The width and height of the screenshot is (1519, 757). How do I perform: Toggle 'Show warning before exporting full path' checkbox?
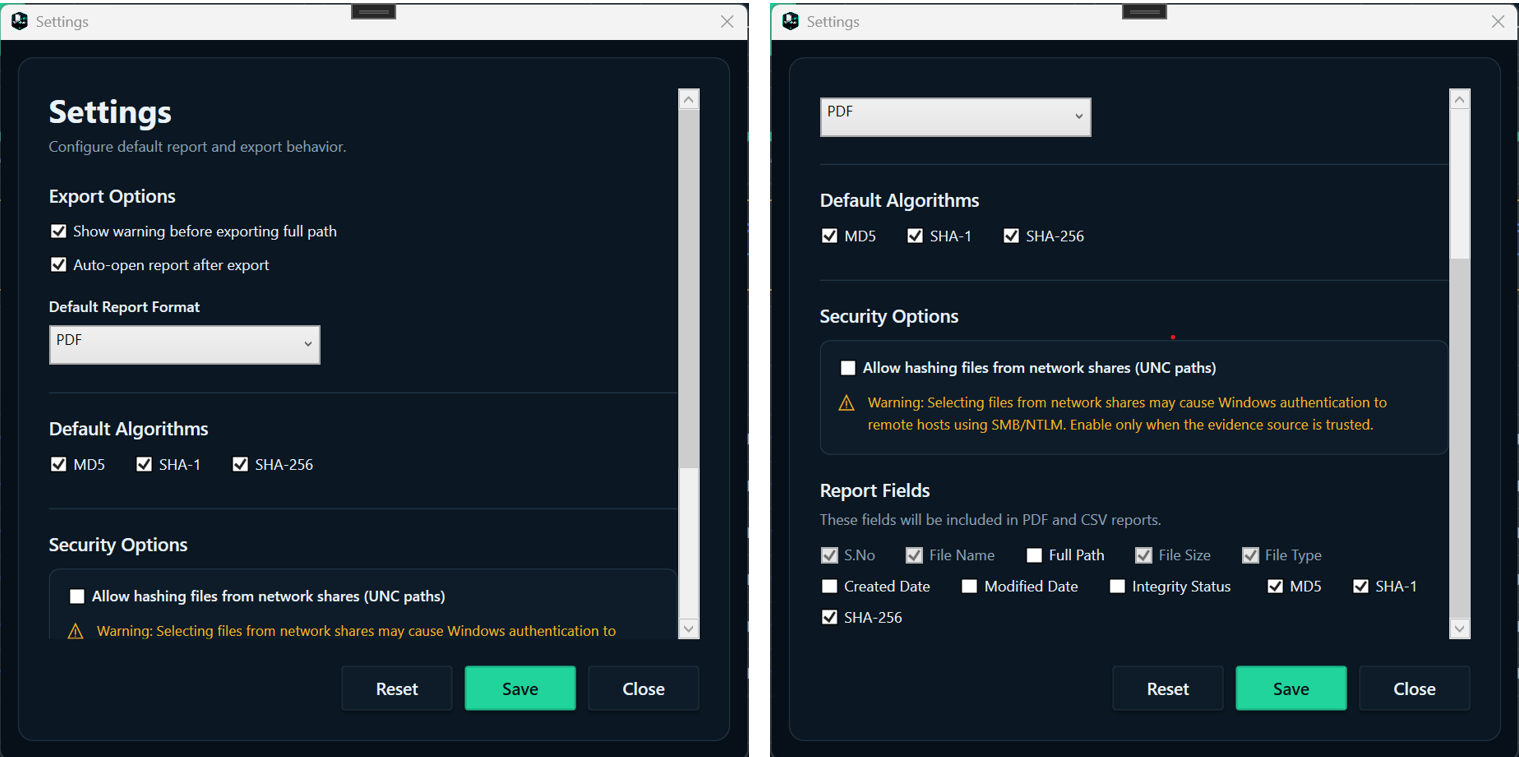[x=58, y=231]
